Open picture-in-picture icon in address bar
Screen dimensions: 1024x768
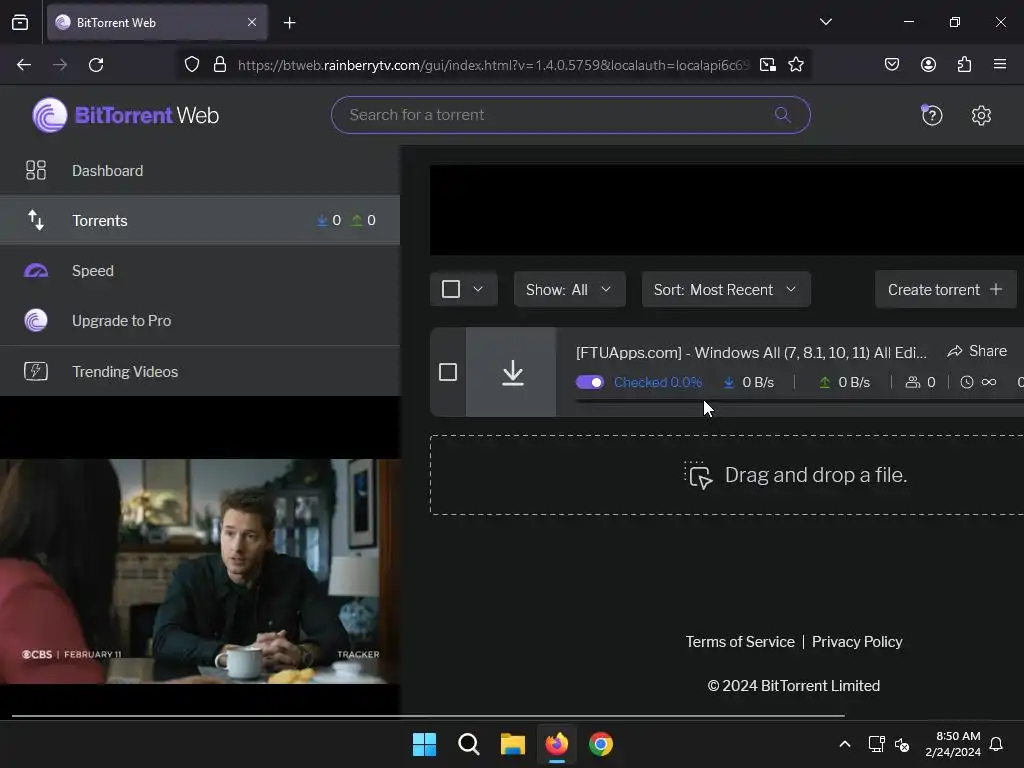click(767, 65)
